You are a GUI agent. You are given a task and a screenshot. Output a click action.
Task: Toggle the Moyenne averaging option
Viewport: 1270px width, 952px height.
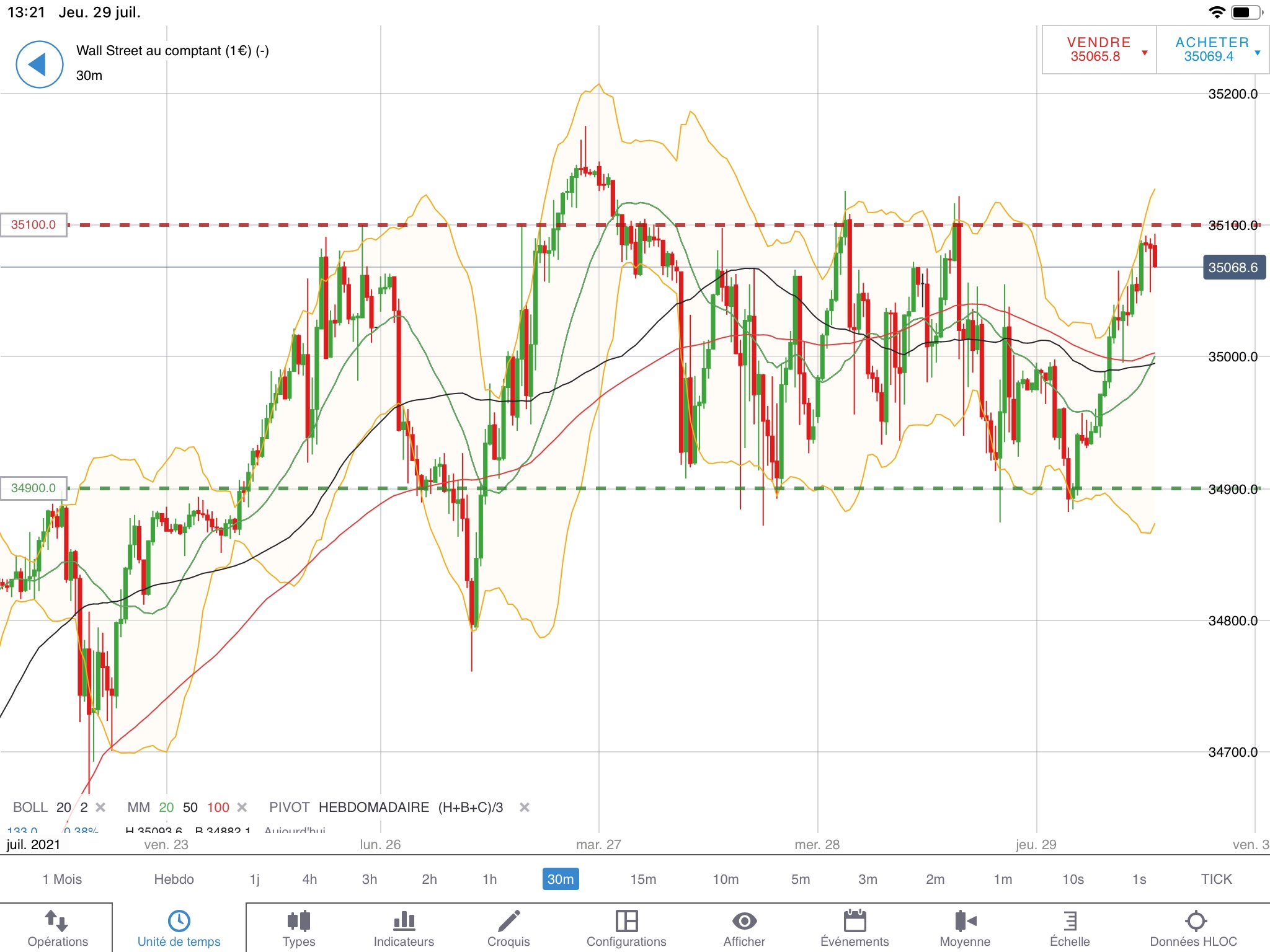pyautogui.click(x=965, y=921)
